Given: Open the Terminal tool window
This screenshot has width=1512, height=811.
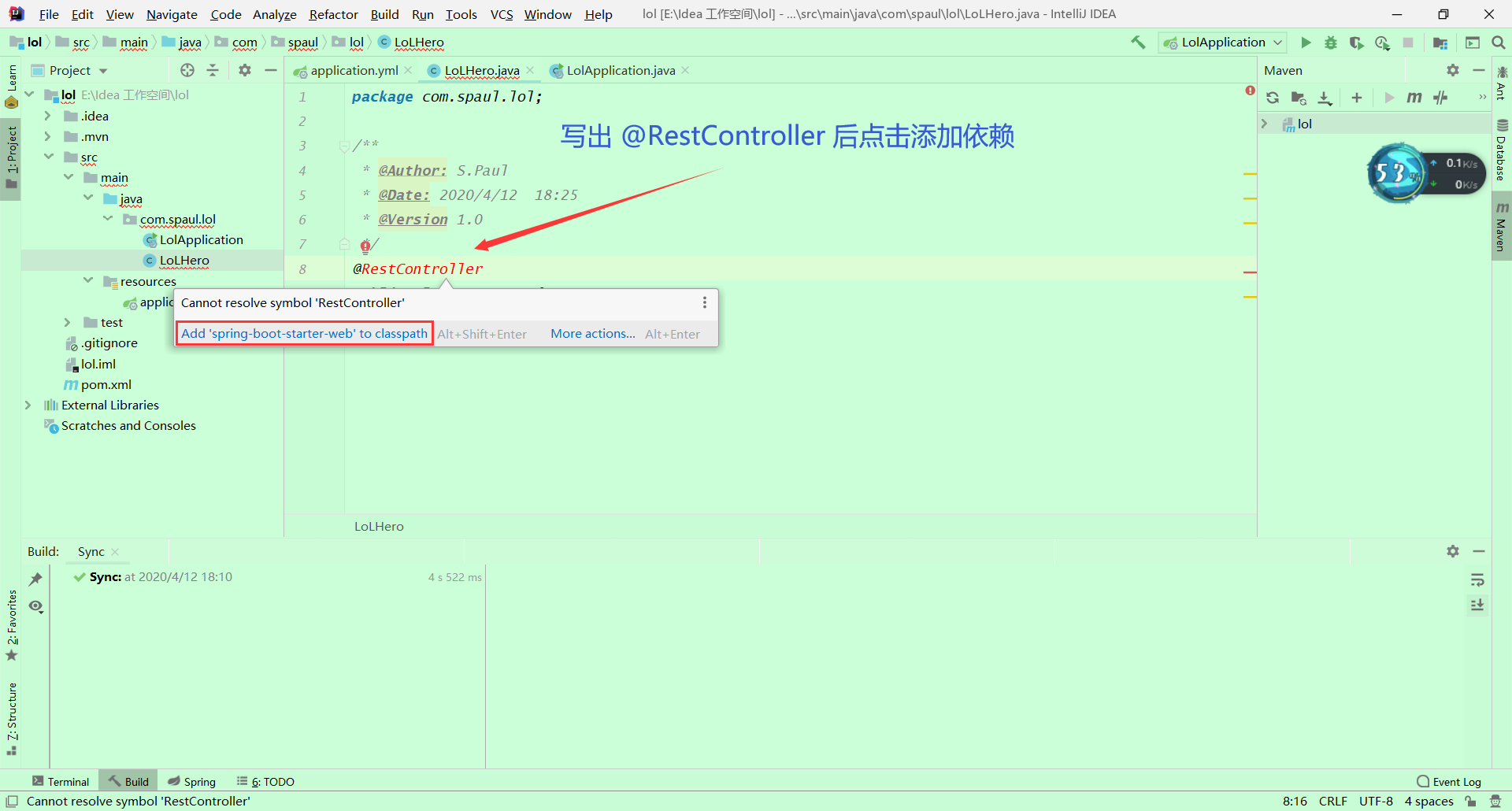Looking at the screenshot, I should pos(61,781).
